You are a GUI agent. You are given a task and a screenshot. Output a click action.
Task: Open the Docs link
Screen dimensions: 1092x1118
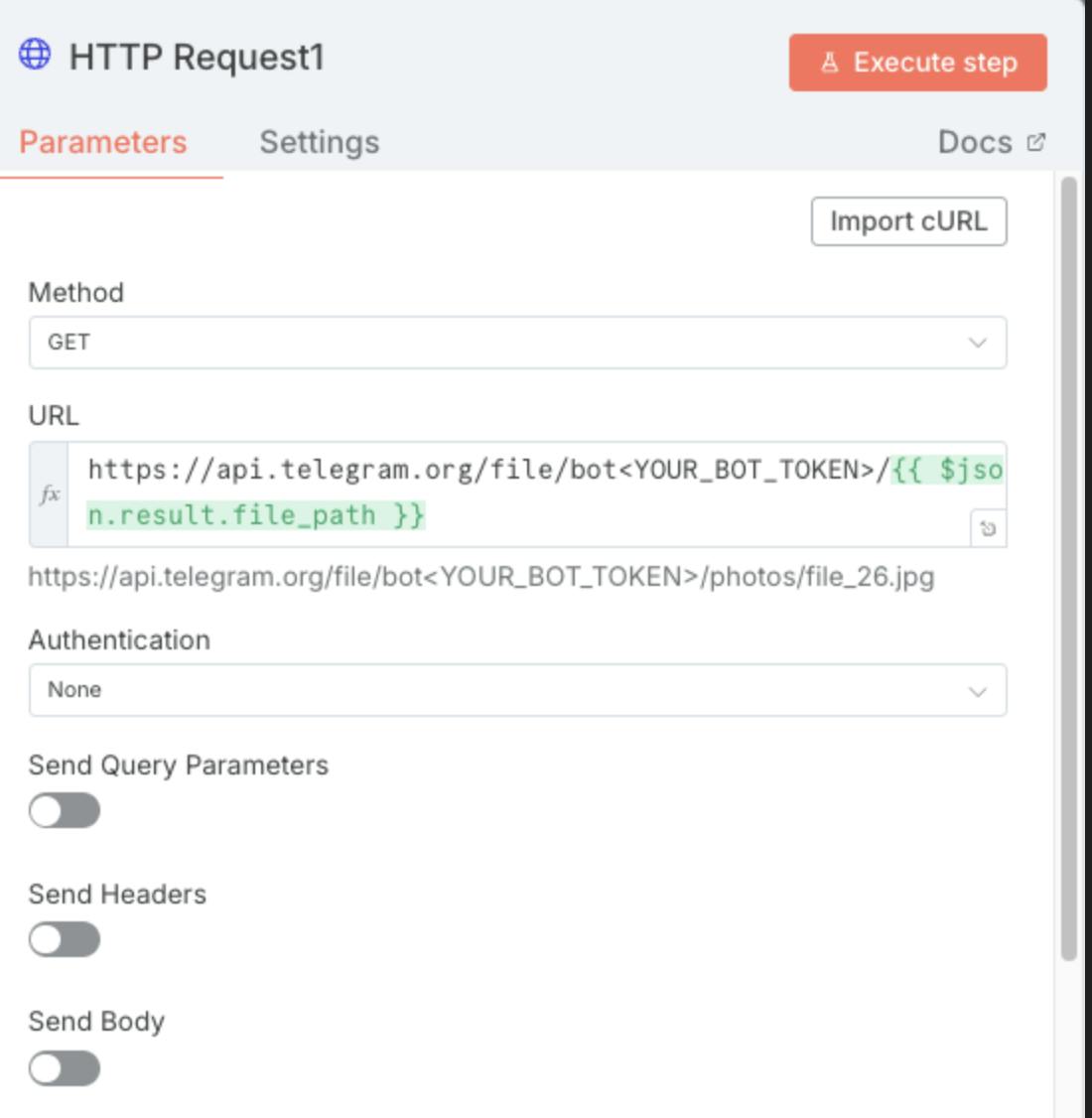point(975,142)
